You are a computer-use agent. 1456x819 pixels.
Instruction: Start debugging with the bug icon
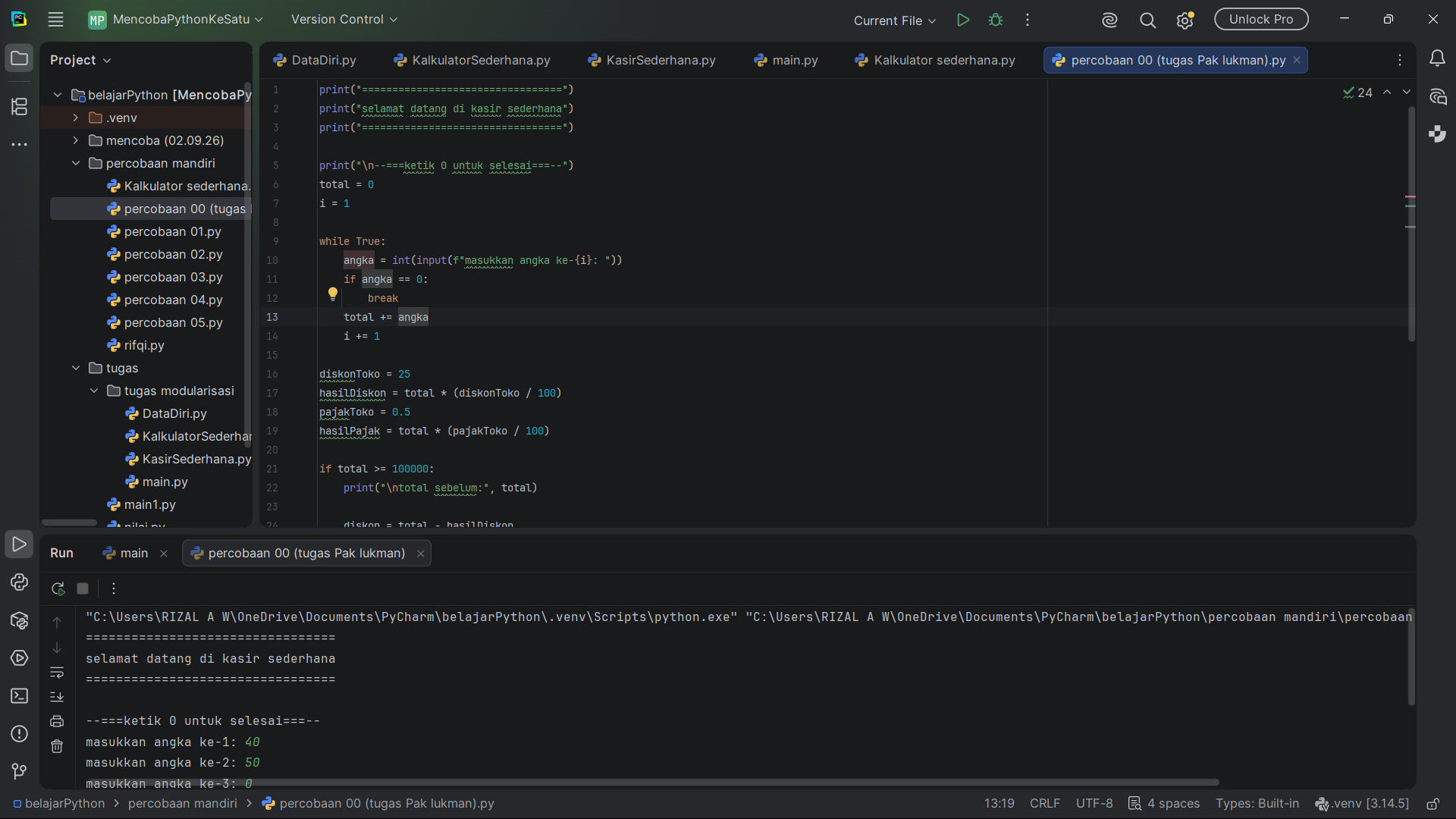point(996,20)
